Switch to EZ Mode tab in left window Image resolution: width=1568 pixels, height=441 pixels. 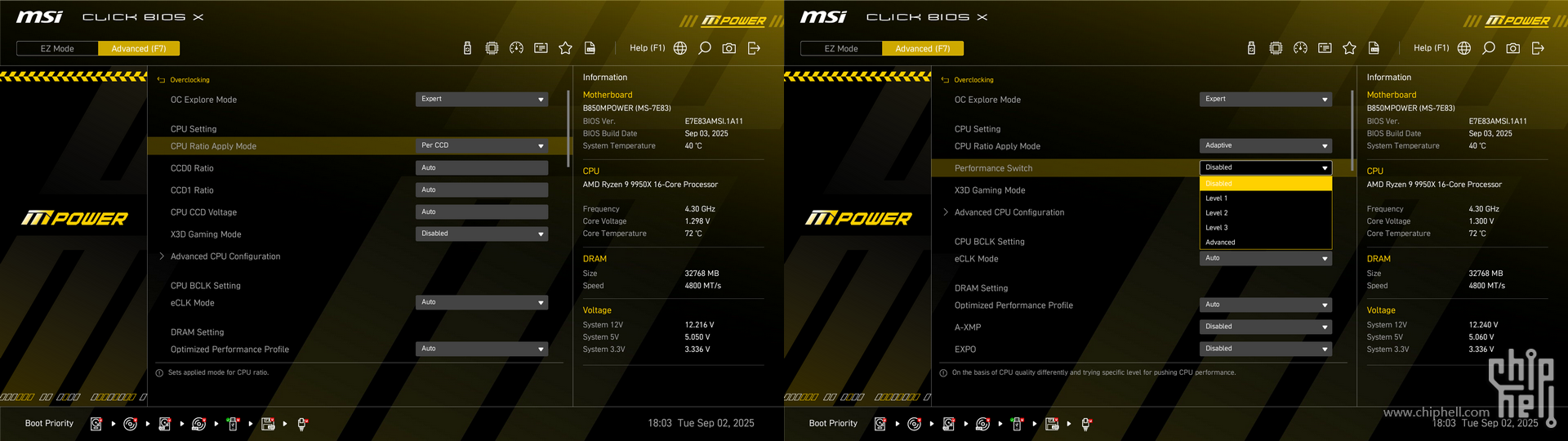(57, 49)
